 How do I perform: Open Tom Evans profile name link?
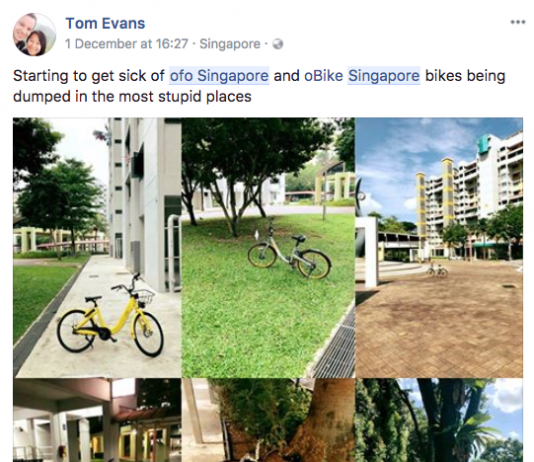click(105, 23)
